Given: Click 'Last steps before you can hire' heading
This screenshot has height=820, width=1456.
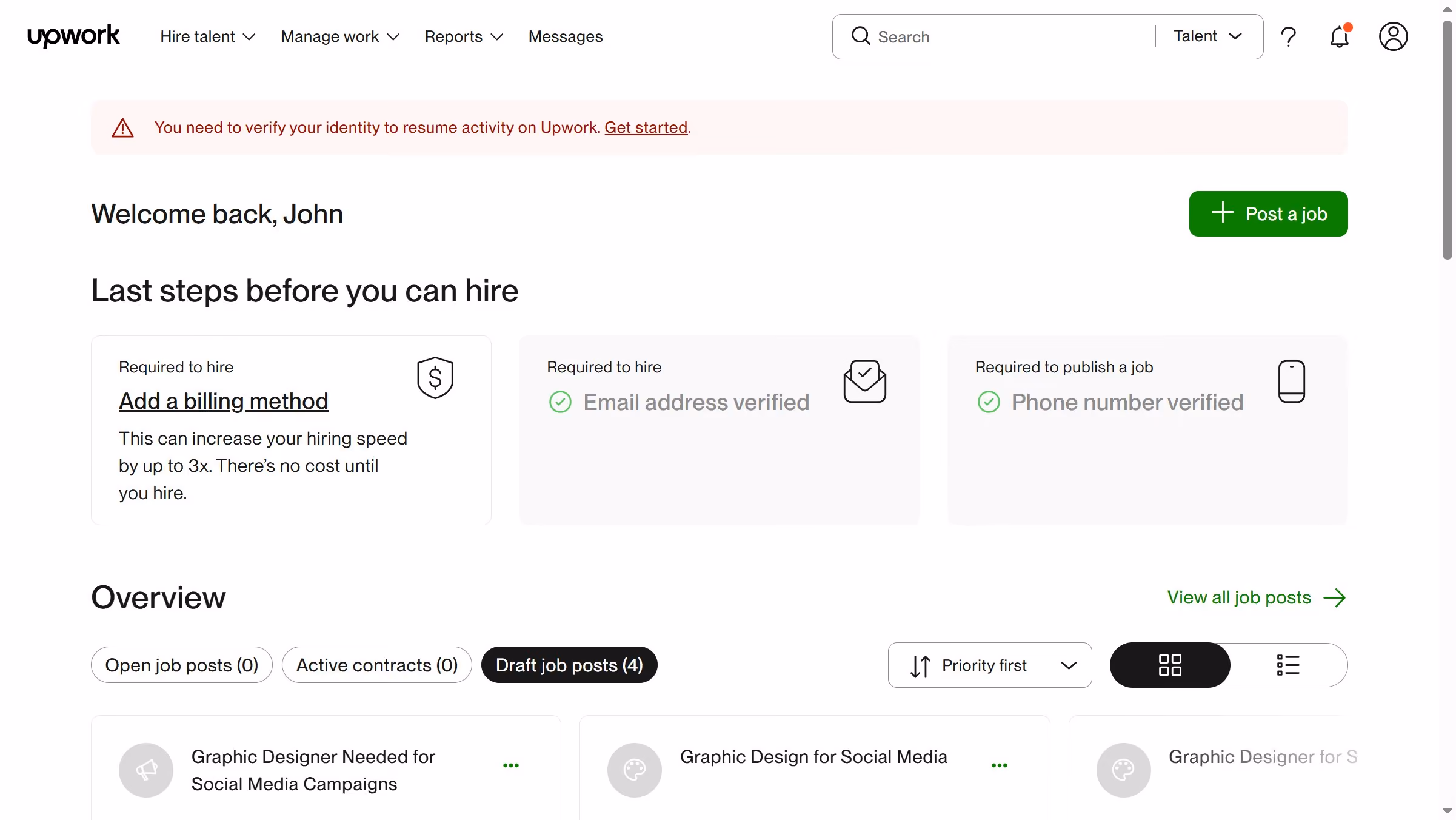Looking at the screenshot, I should [305, 291].
